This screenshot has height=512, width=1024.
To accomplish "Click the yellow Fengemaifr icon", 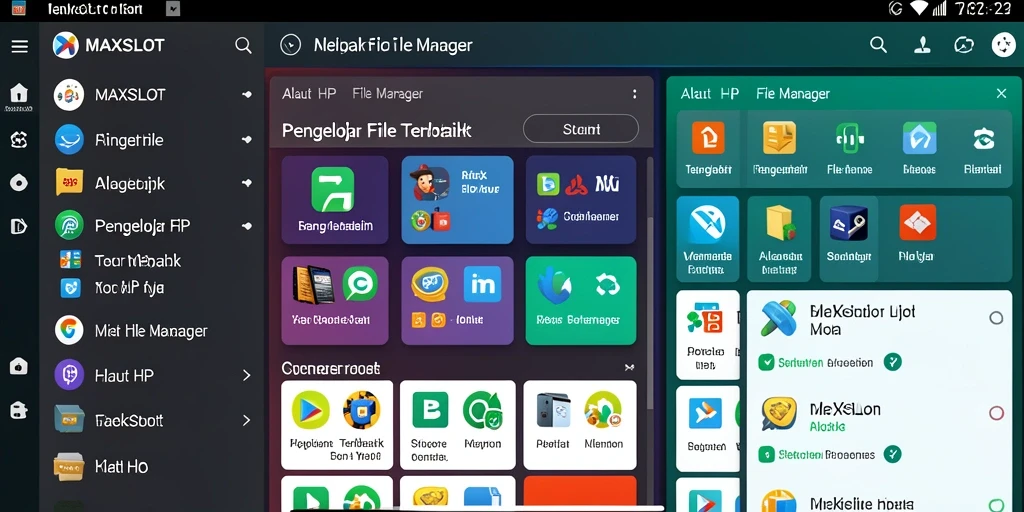I will 779,138.
